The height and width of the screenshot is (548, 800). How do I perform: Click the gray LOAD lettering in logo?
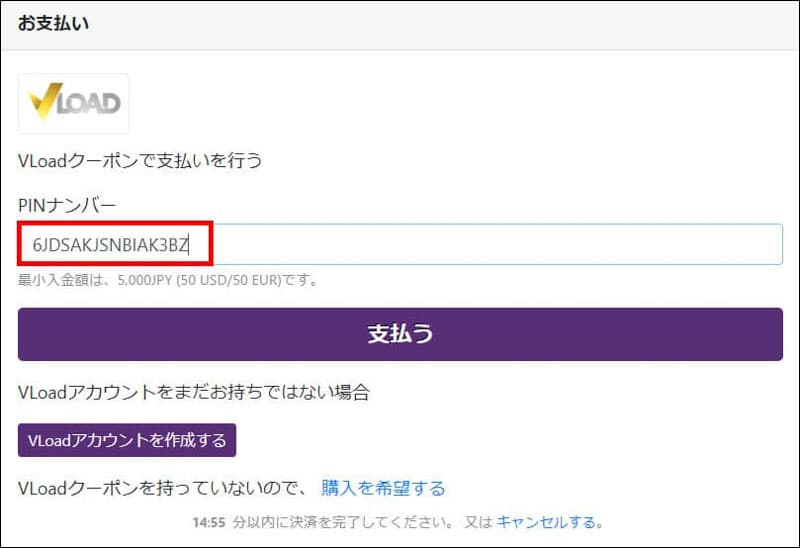(90, 104)
